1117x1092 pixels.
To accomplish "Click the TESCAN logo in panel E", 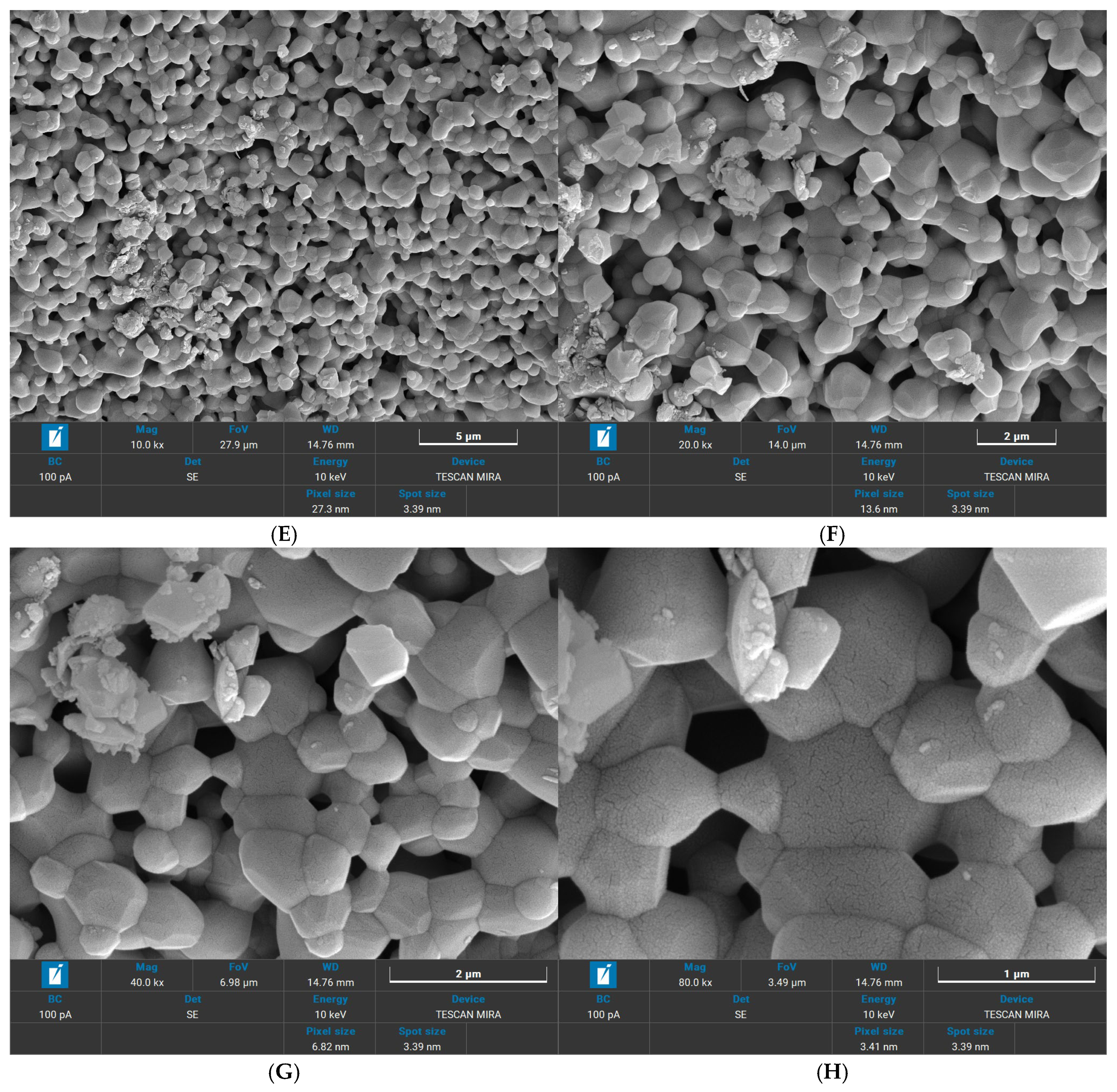I will click(55, 437).
